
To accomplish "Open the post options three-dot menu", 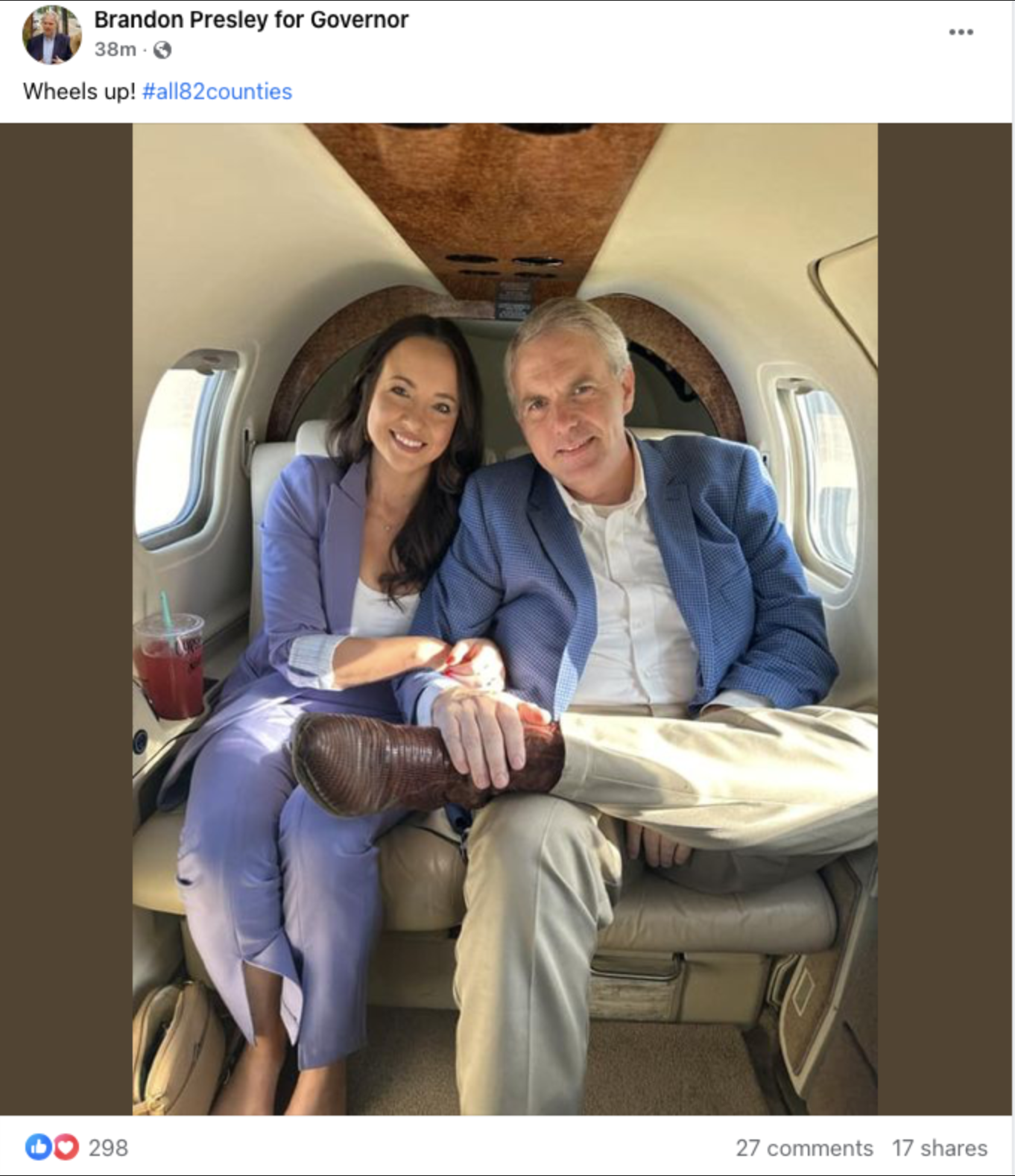I will 961,32.
